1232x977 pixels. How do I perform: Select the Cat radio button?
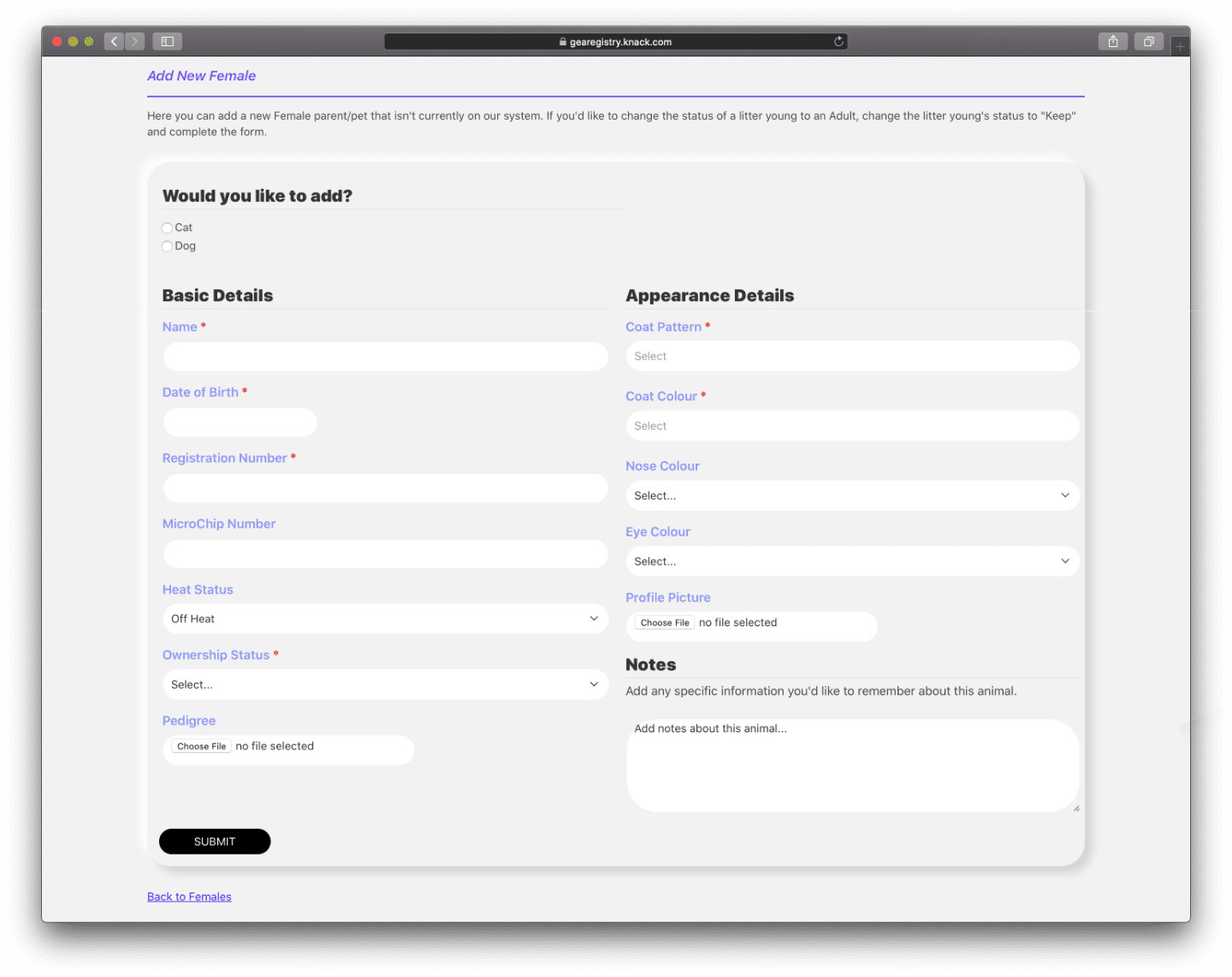click(167, 228)
